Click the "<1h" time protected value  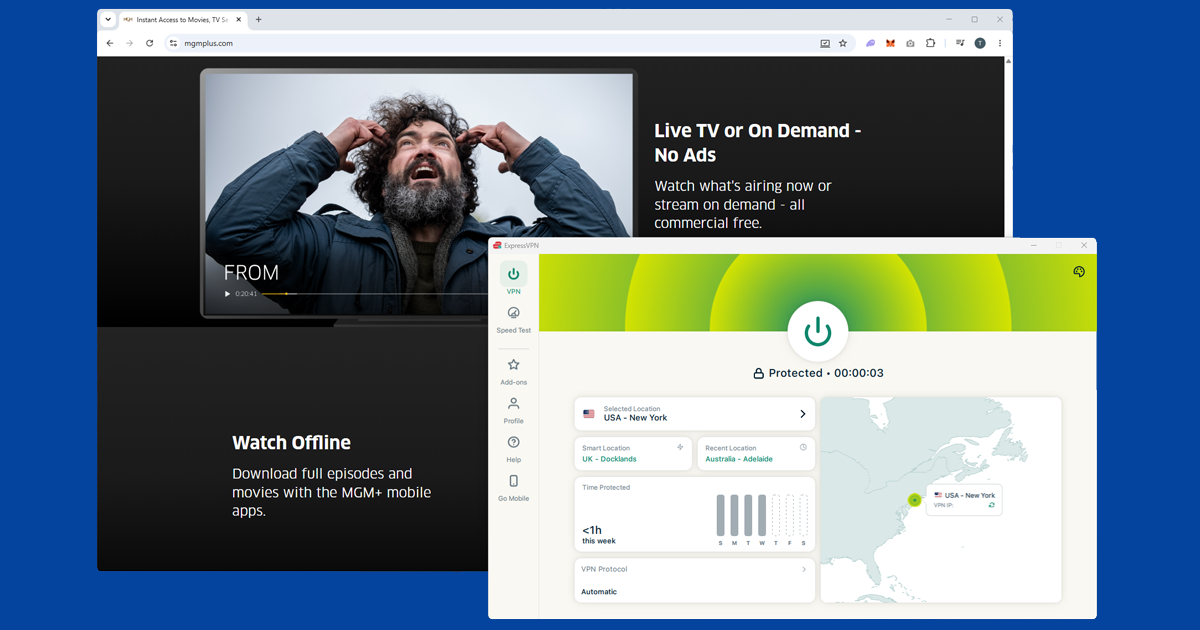pos(592,530)
